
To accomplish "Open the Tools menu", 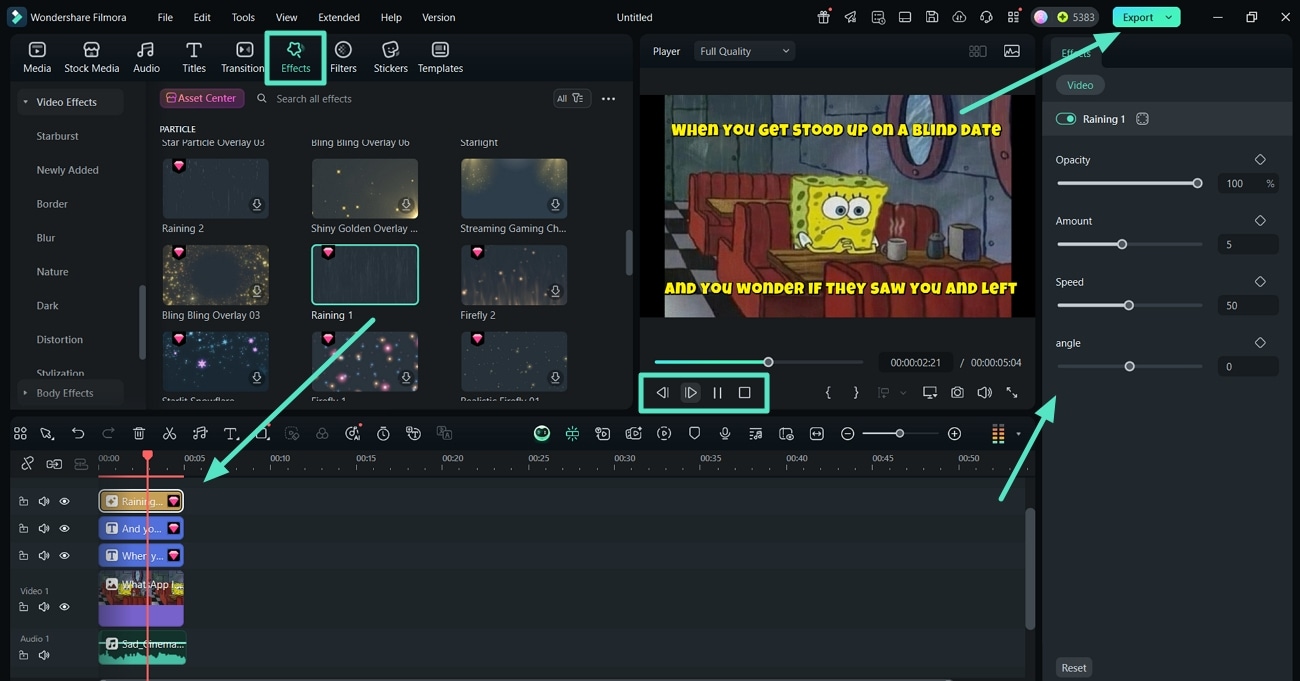I will 243,17.
